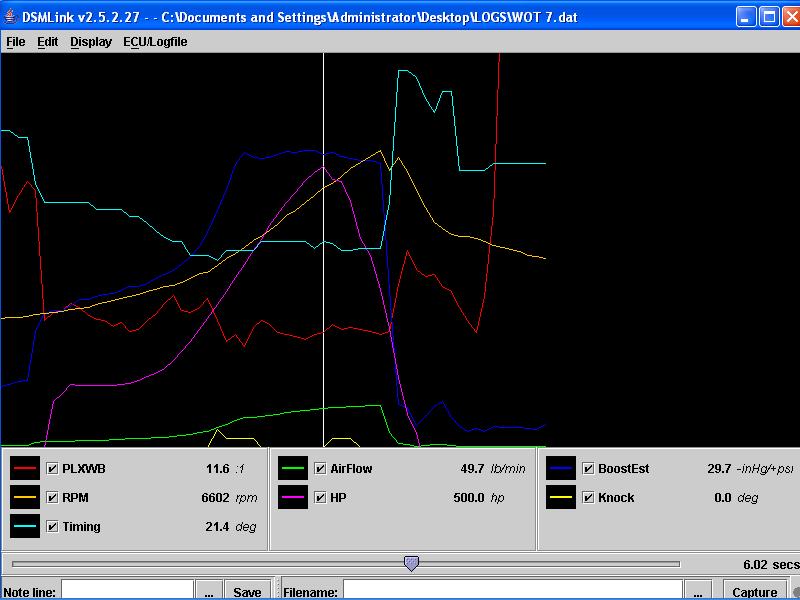Click the HP magenta line color swatch

[x=294, y=497]
